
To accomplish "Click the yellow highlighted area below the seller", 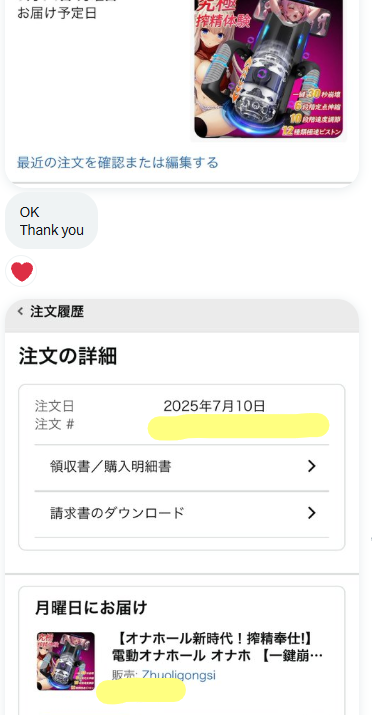I will pyautogui.click(x=141, y=691).
